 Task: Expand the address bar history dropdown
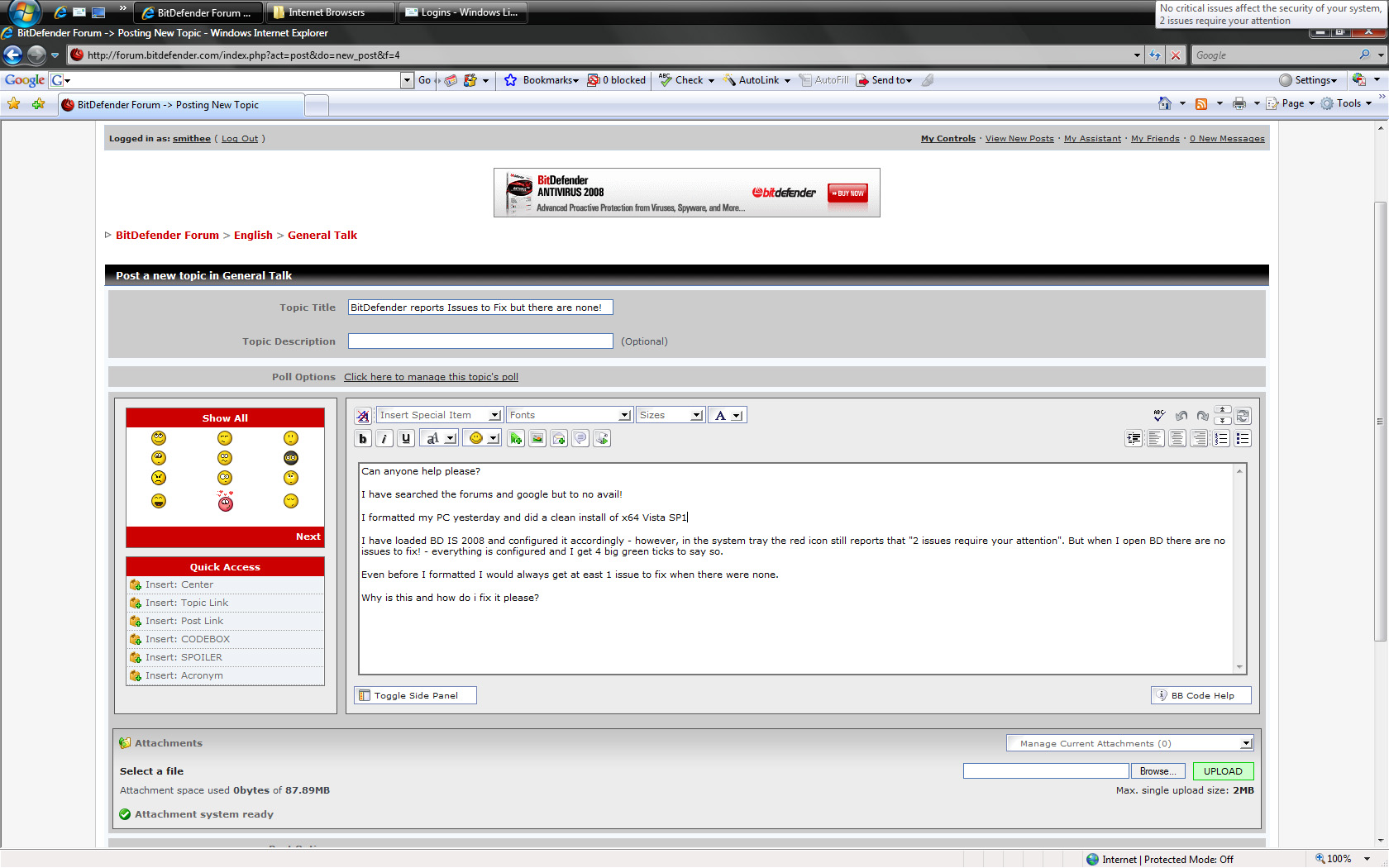pos(1137,55)
